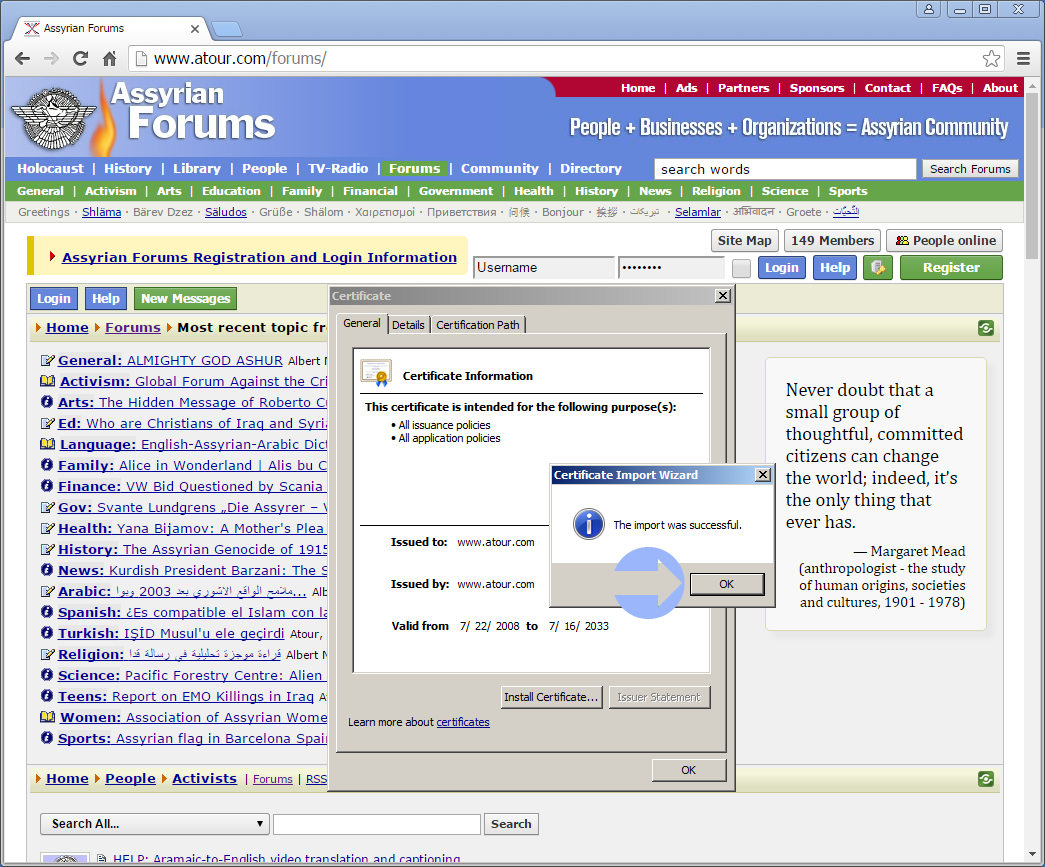Viewport: 1045px width, 867px height.
Task: Switch to the Certification Path tab
Action: click(478, 325)
